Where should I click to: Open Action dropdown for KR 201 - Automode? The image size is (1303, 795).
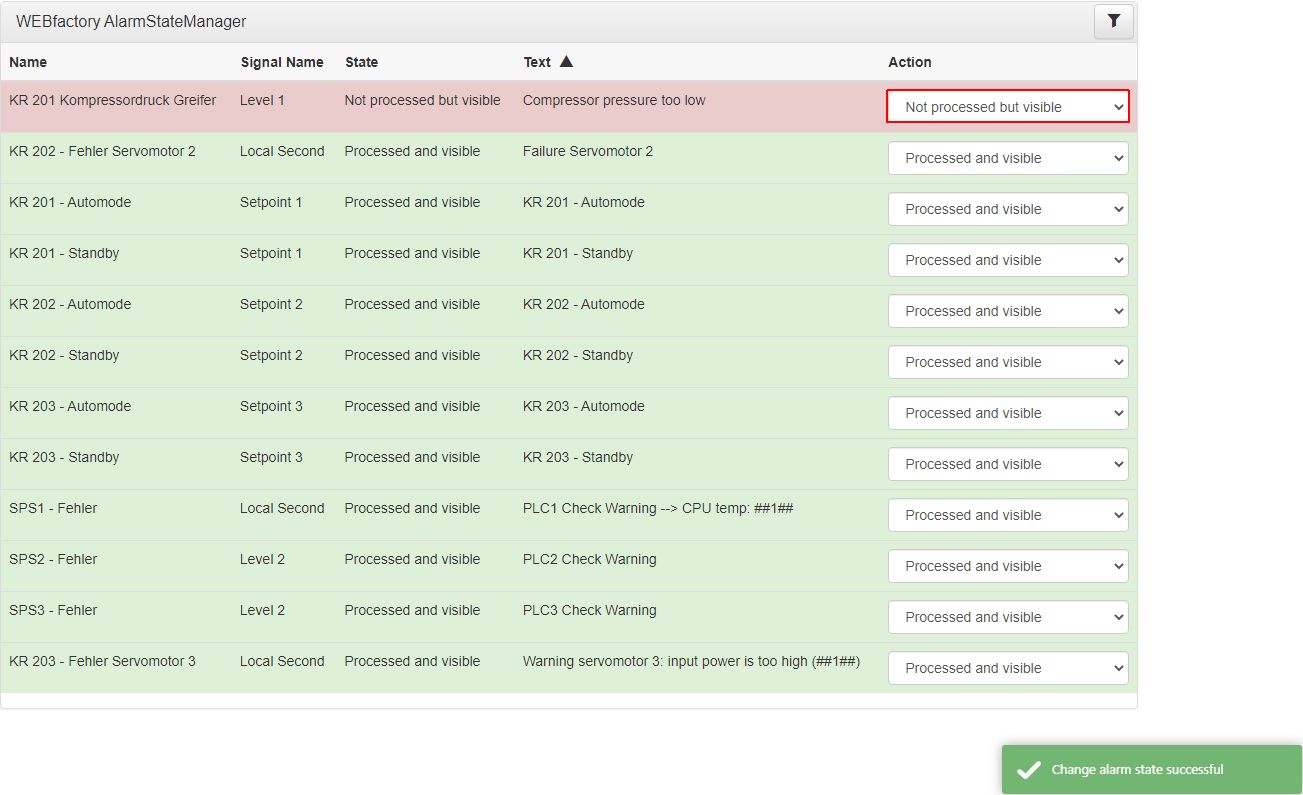click(x=1008, y=209)
